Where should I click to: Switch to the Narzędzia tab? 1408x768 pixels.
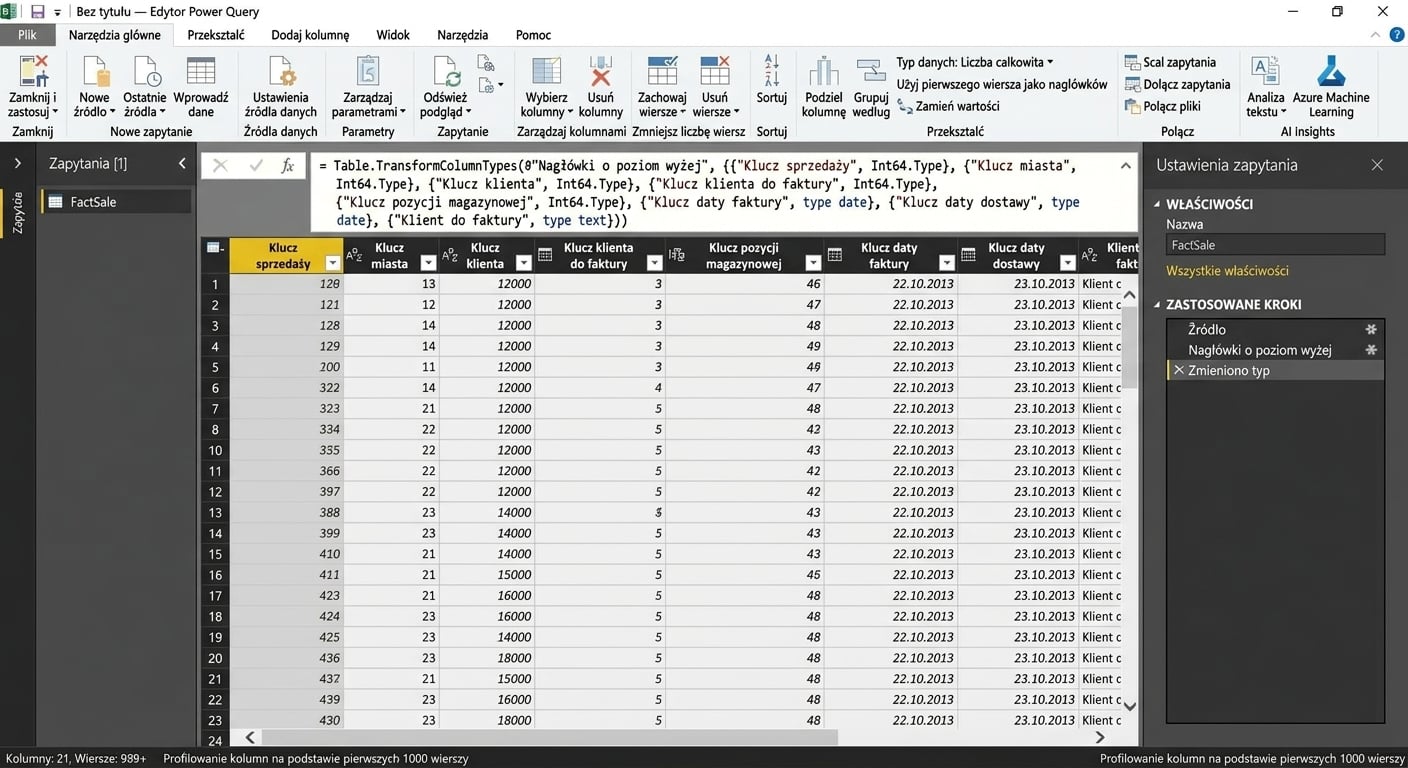pos(462,35)
